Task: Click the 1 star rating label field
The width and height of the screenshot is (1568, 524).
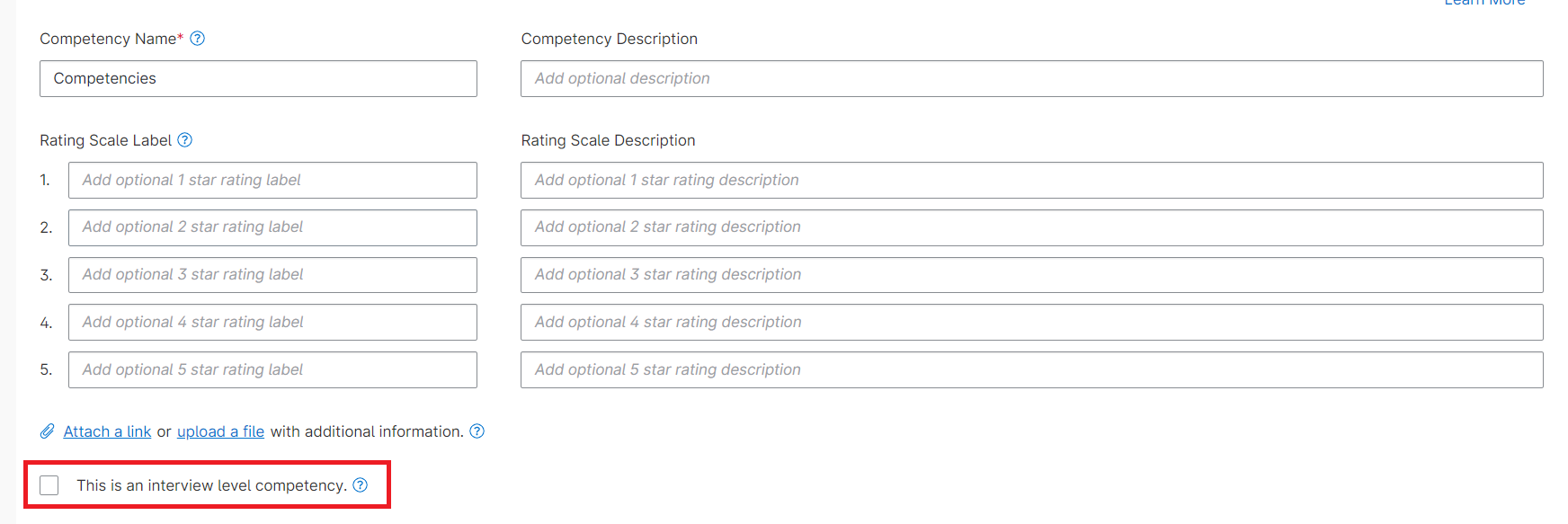Action: click(272, 181)
